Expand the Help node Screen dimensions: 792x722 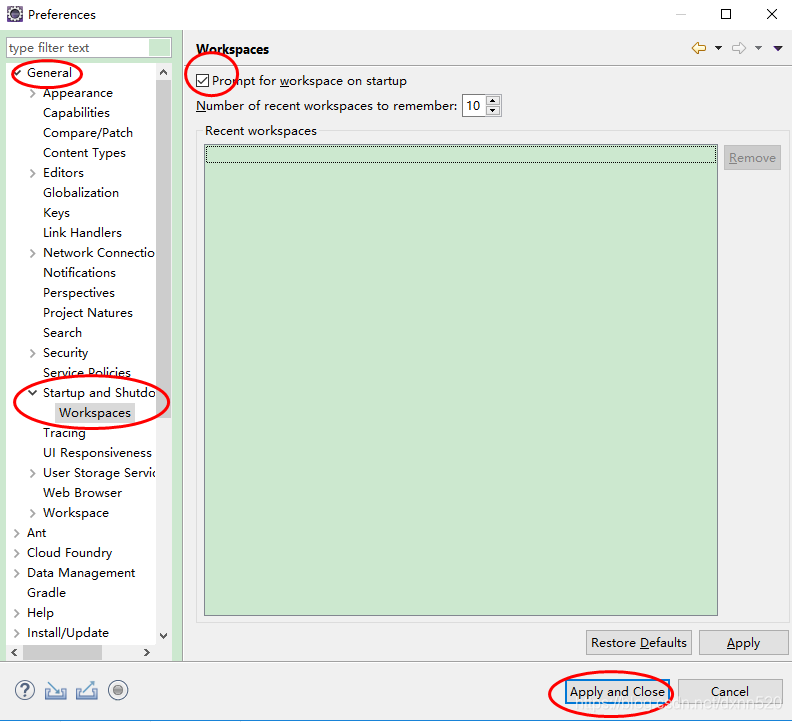[17, 613]
